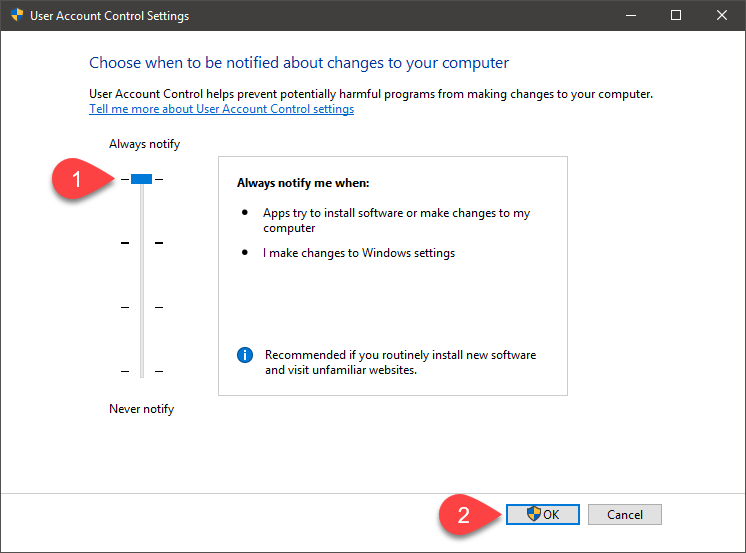Image resolution: width=746 pixels, height=553 pixels.
Task: Minimize the User Account Control Settings window
Action: [x=631, y=15]
